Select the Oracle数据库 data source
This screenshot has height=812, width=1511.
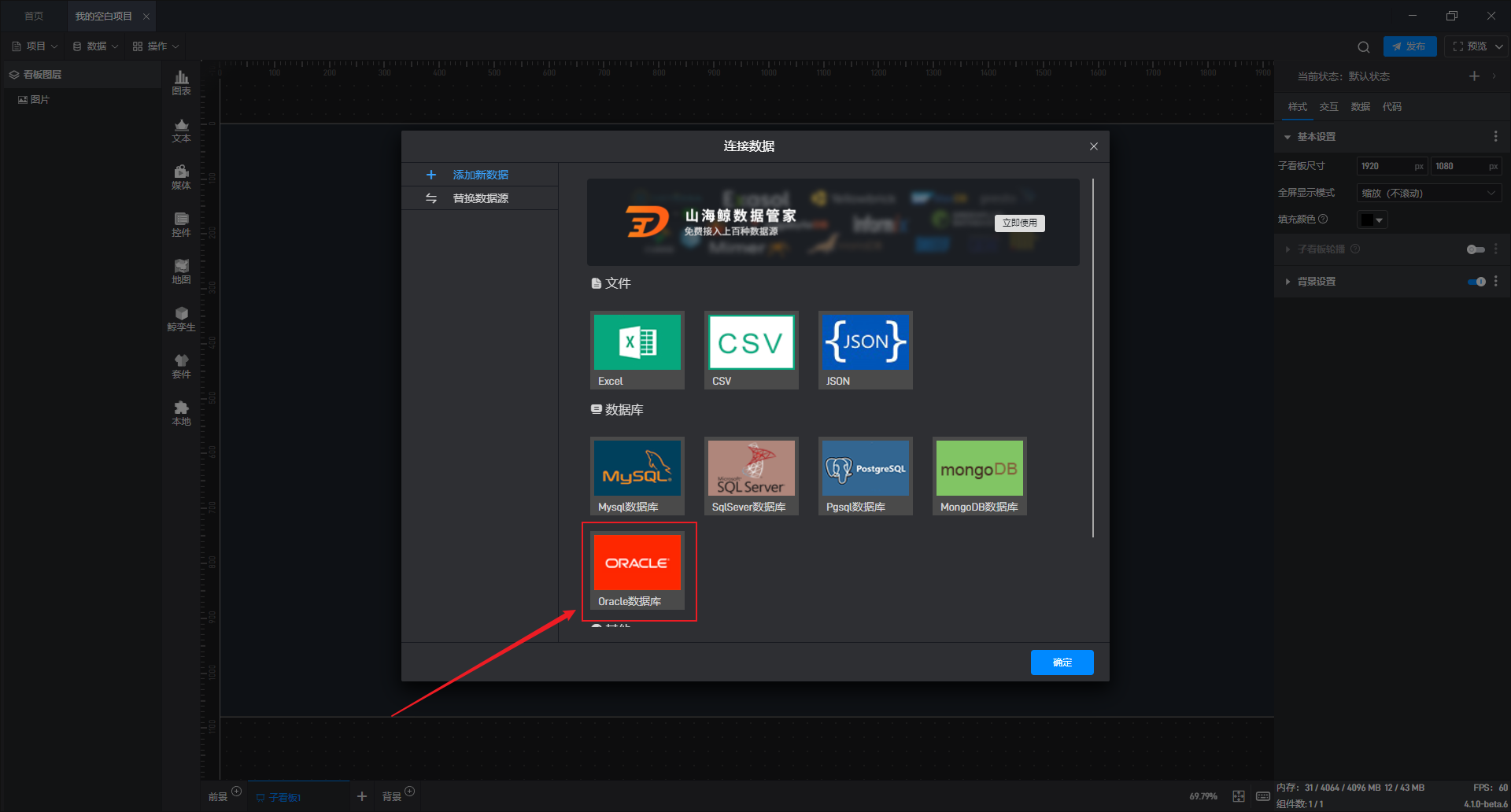pos(637,570)
